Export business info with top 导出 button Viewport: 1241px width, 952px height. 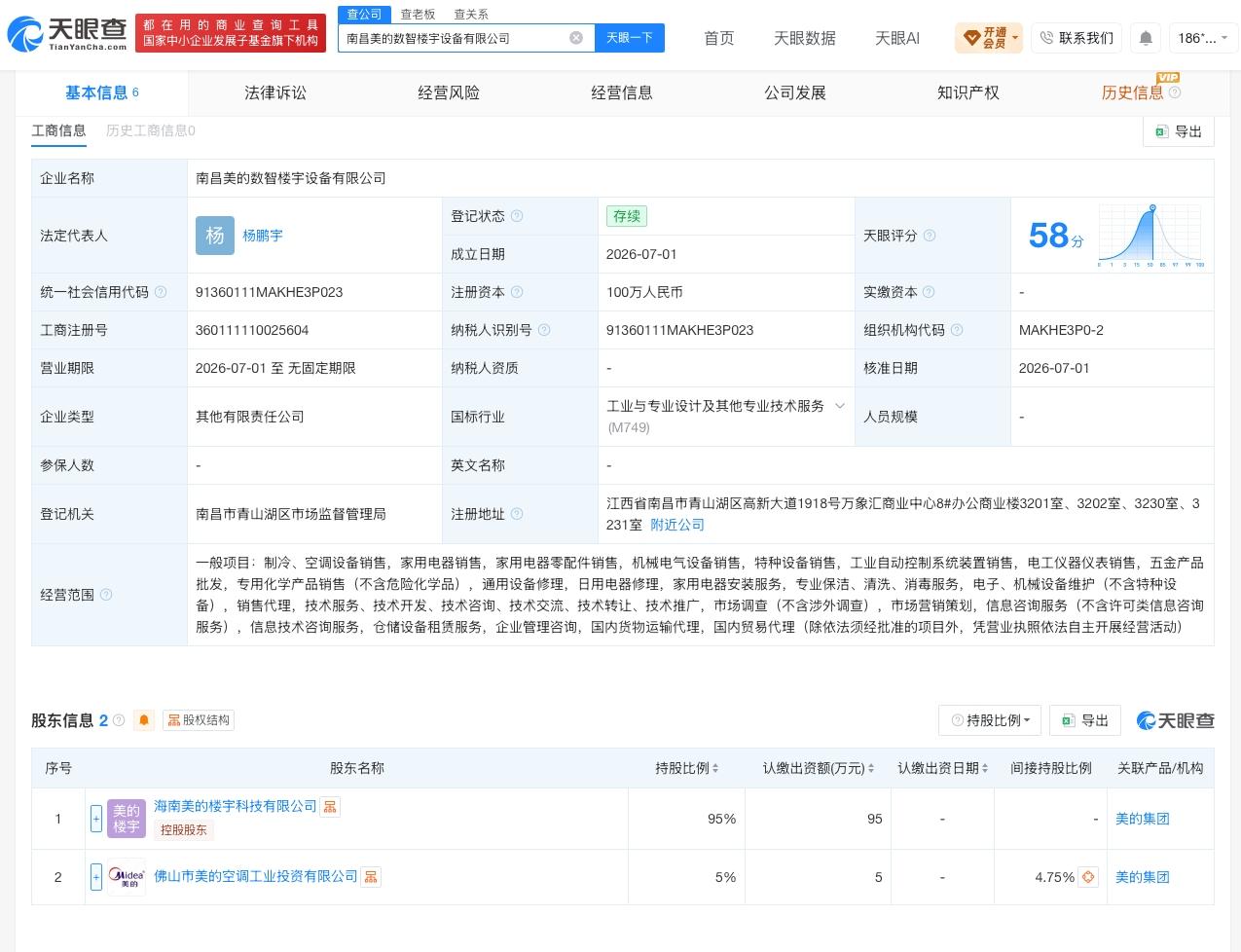coord(1179,131)
